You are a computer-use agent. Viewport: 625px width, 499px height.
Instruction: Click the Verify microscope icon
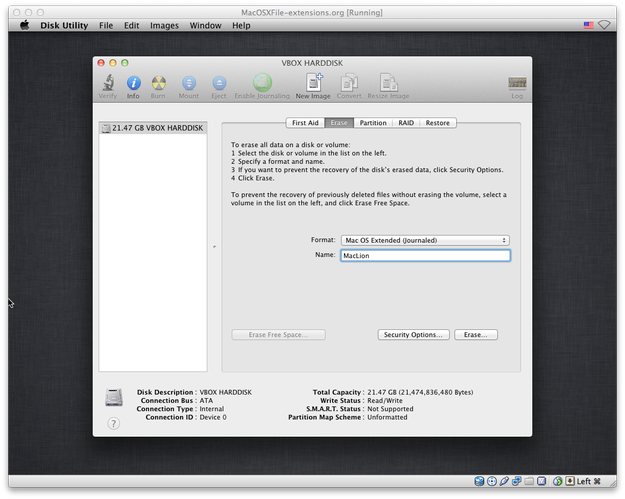tap(108, 83)
